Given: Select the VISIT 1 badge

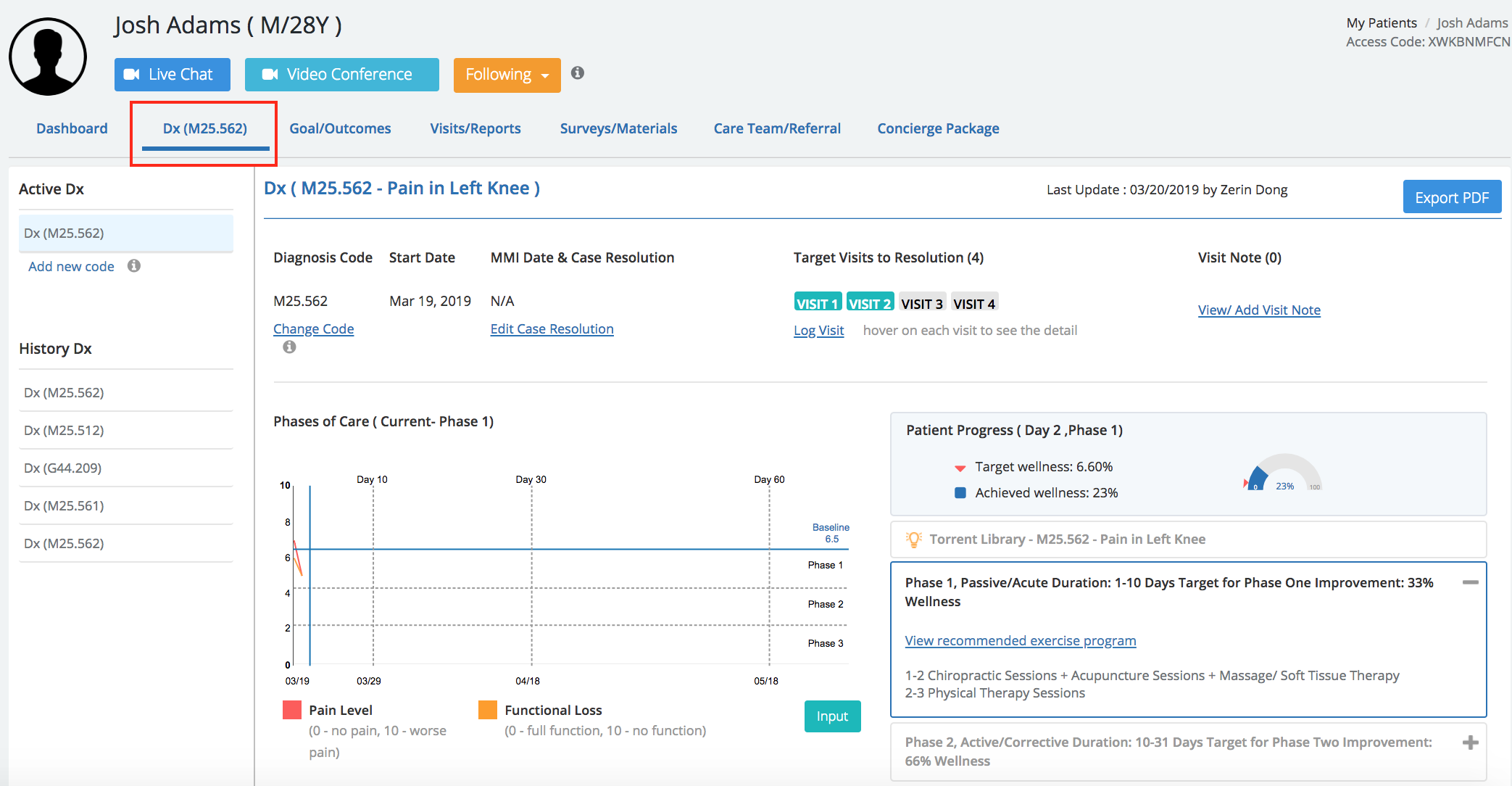Looking at the screenshot, I should click(817, 304).
